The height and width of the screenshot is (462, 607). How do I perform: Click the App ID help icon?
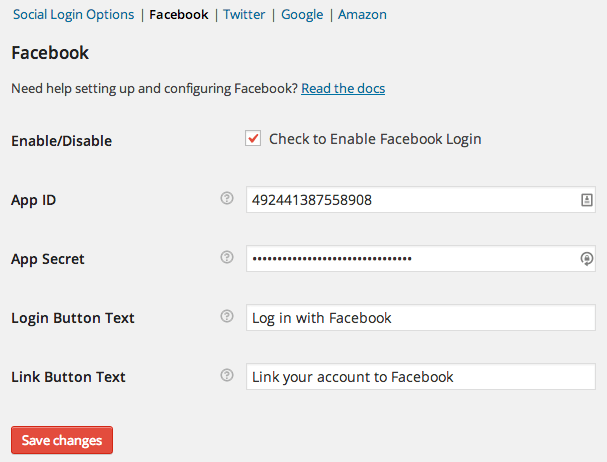(226, 199)
